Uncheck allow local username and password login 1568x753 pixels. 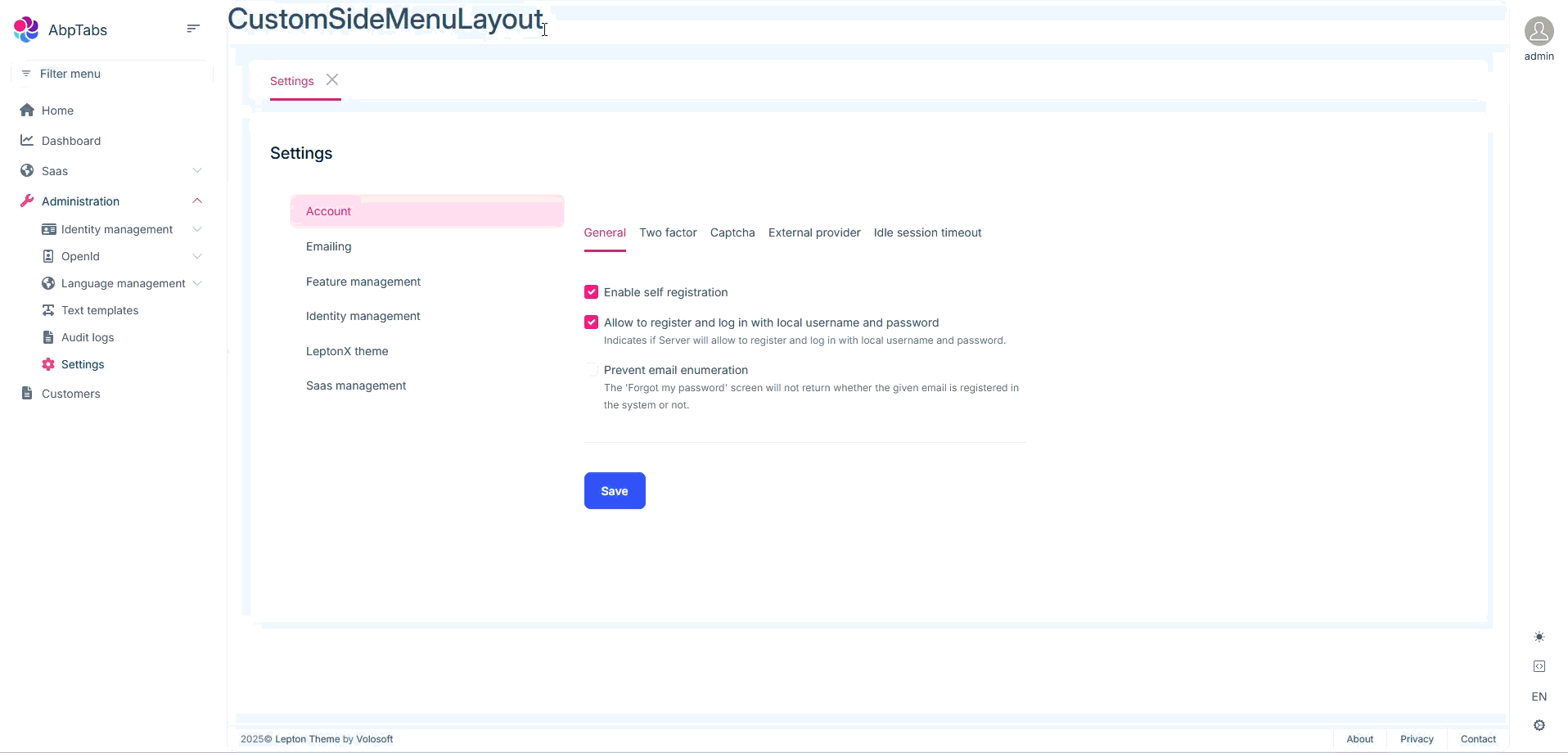(x=591, y=322)
